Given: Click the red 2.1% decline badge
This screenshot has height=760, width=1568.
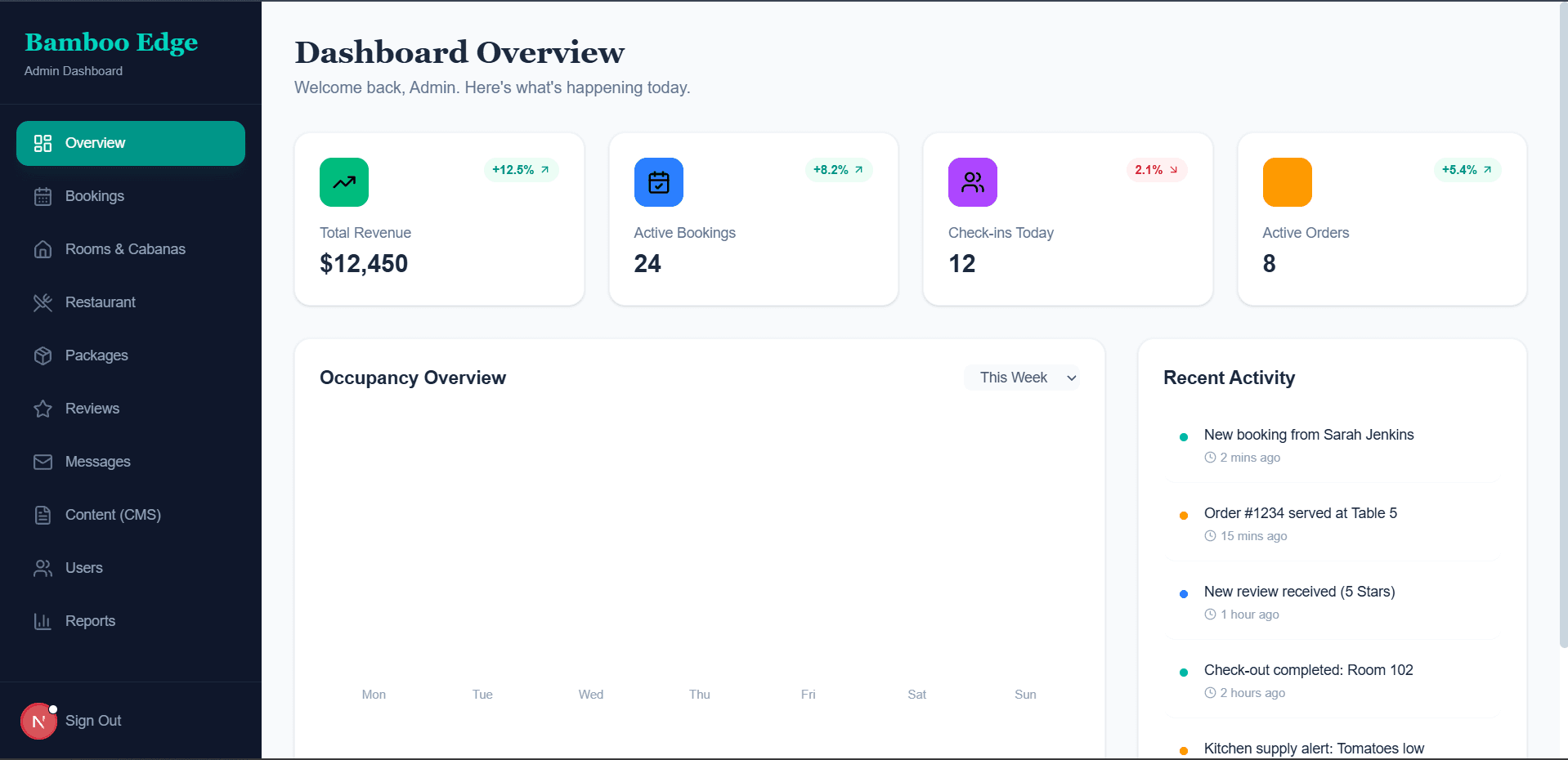Looking at the screenshot, I should pyautogui.click(x=1155, y=170).
